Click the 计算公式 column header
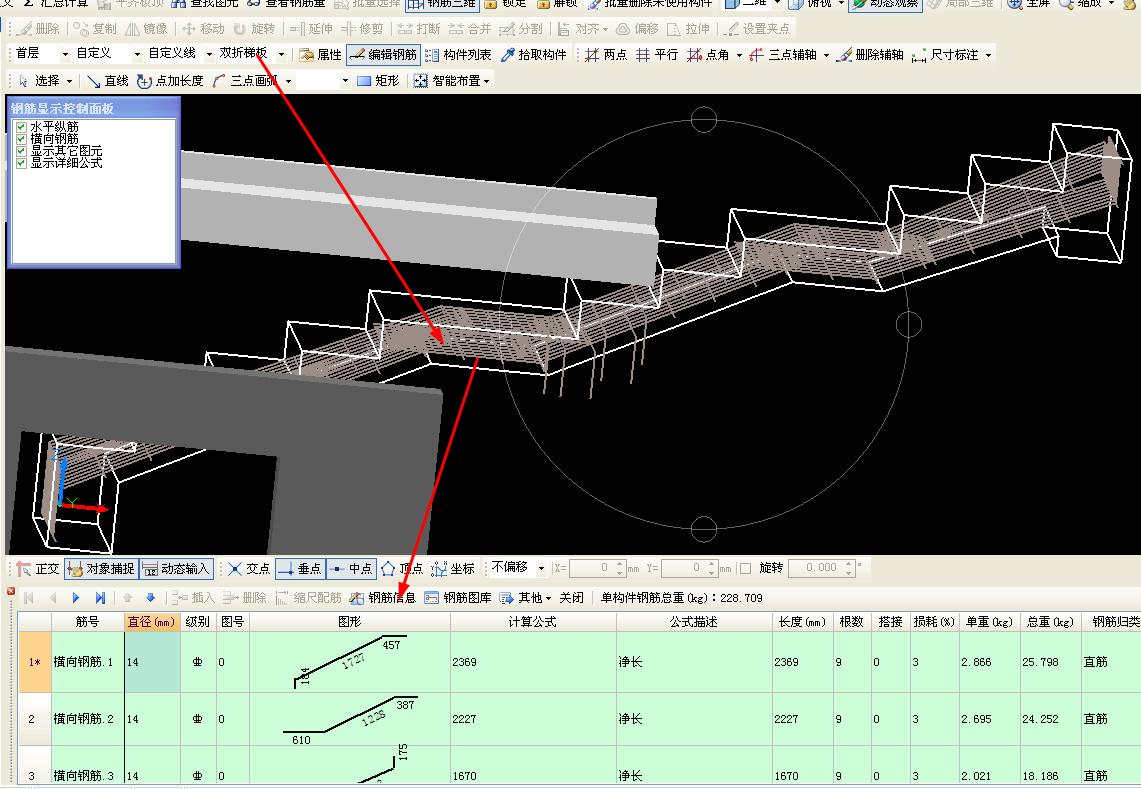1141x789 pixels. click(533, 622)
